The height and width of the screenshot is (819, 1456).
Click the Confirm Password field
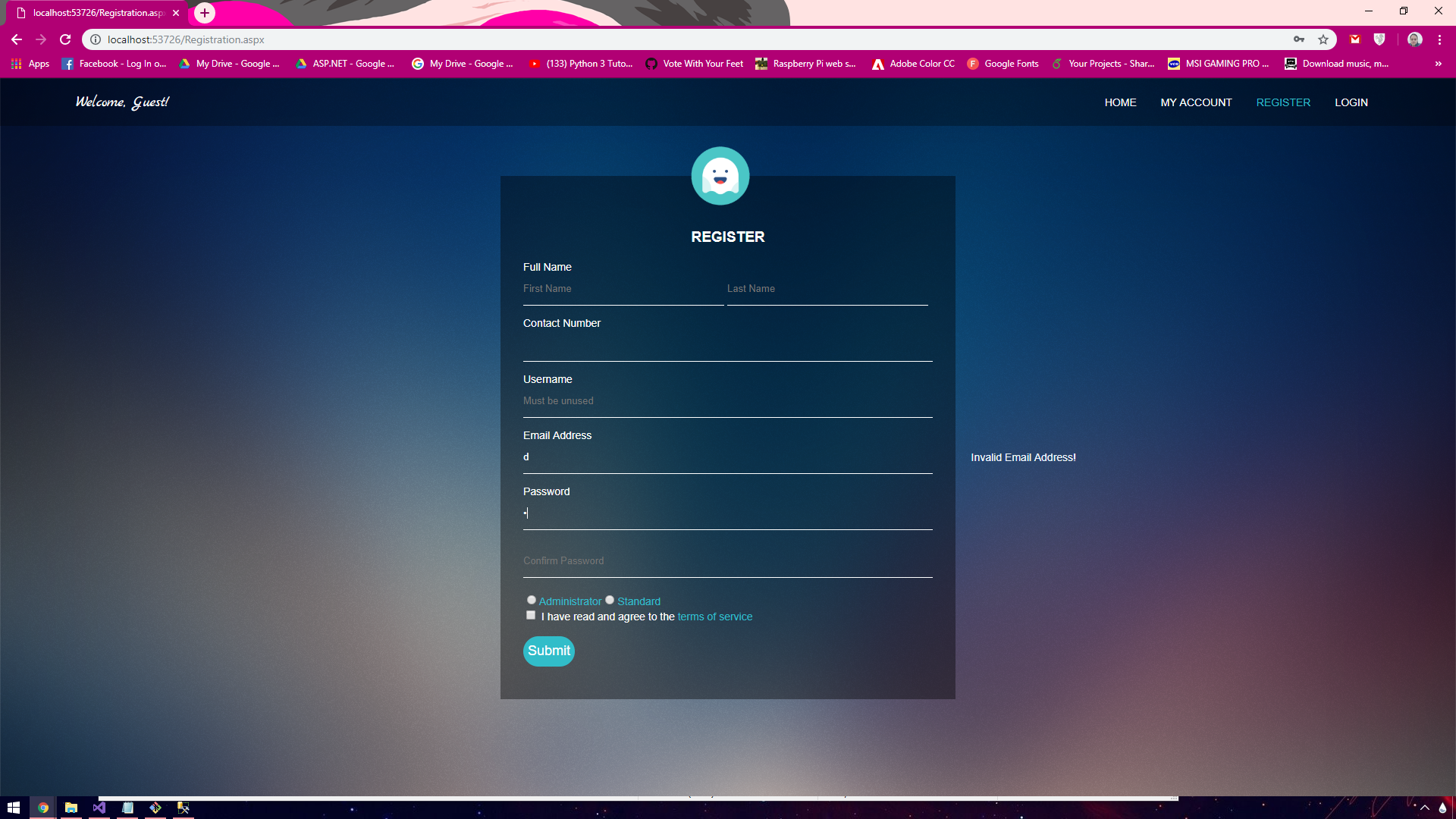click(726, 561)
